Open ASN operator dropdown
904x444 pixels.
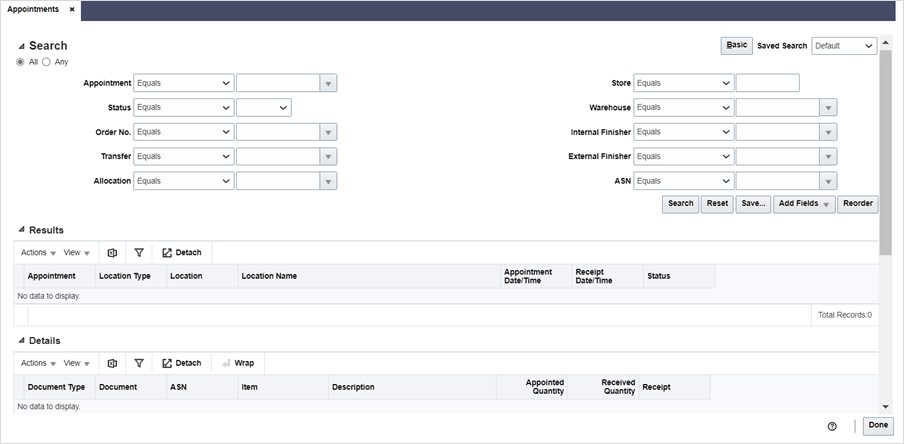point(684,181)
